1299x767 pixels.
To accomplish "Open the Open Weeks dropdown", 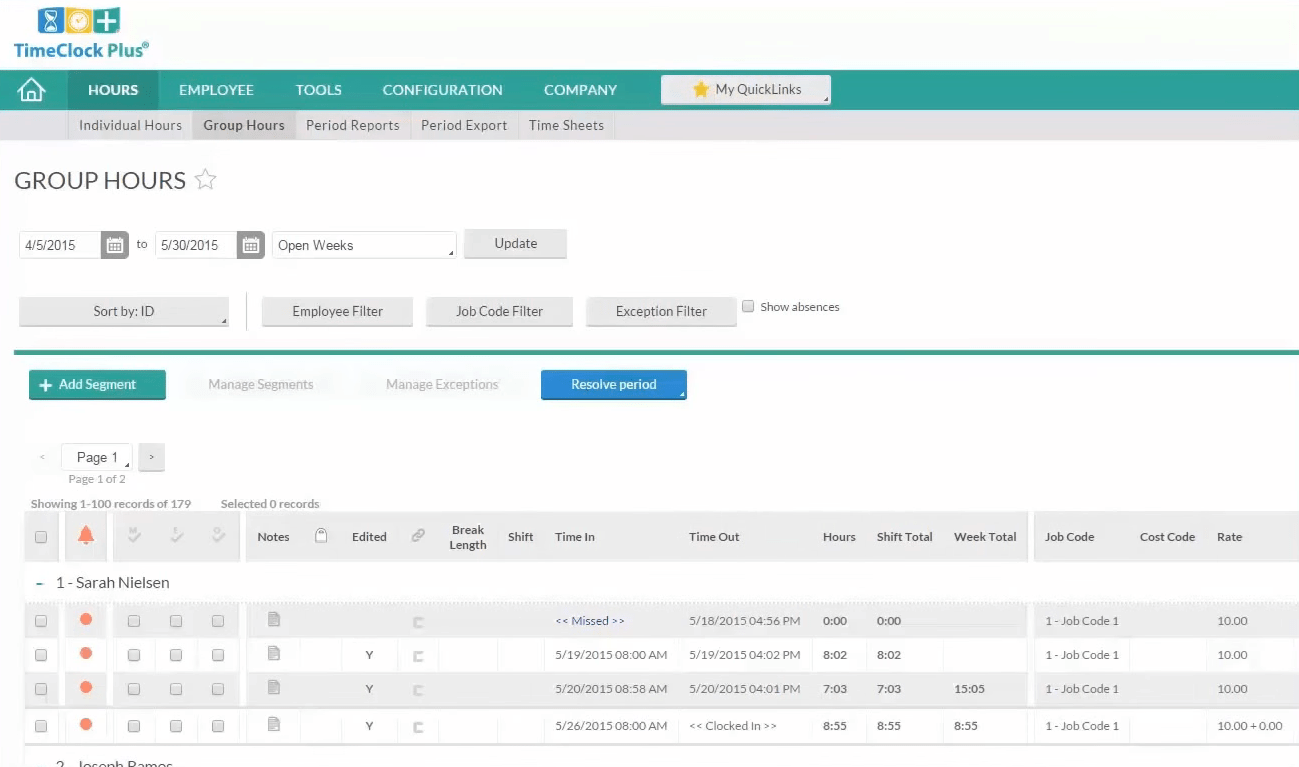I will tap(363, 243).
